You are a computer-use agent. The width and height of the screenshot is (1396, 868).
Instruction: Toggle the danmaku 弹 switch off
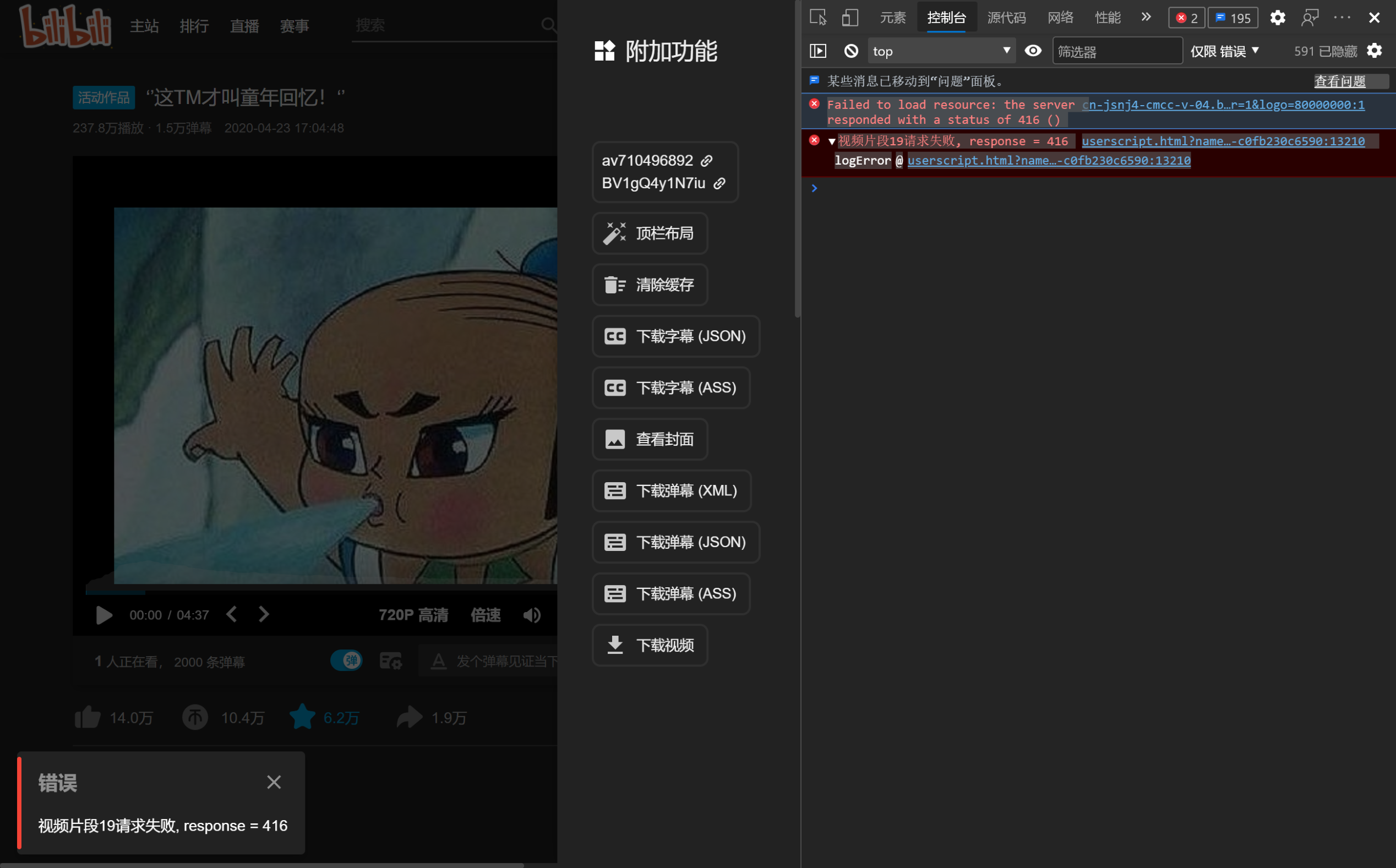[346, 660]
